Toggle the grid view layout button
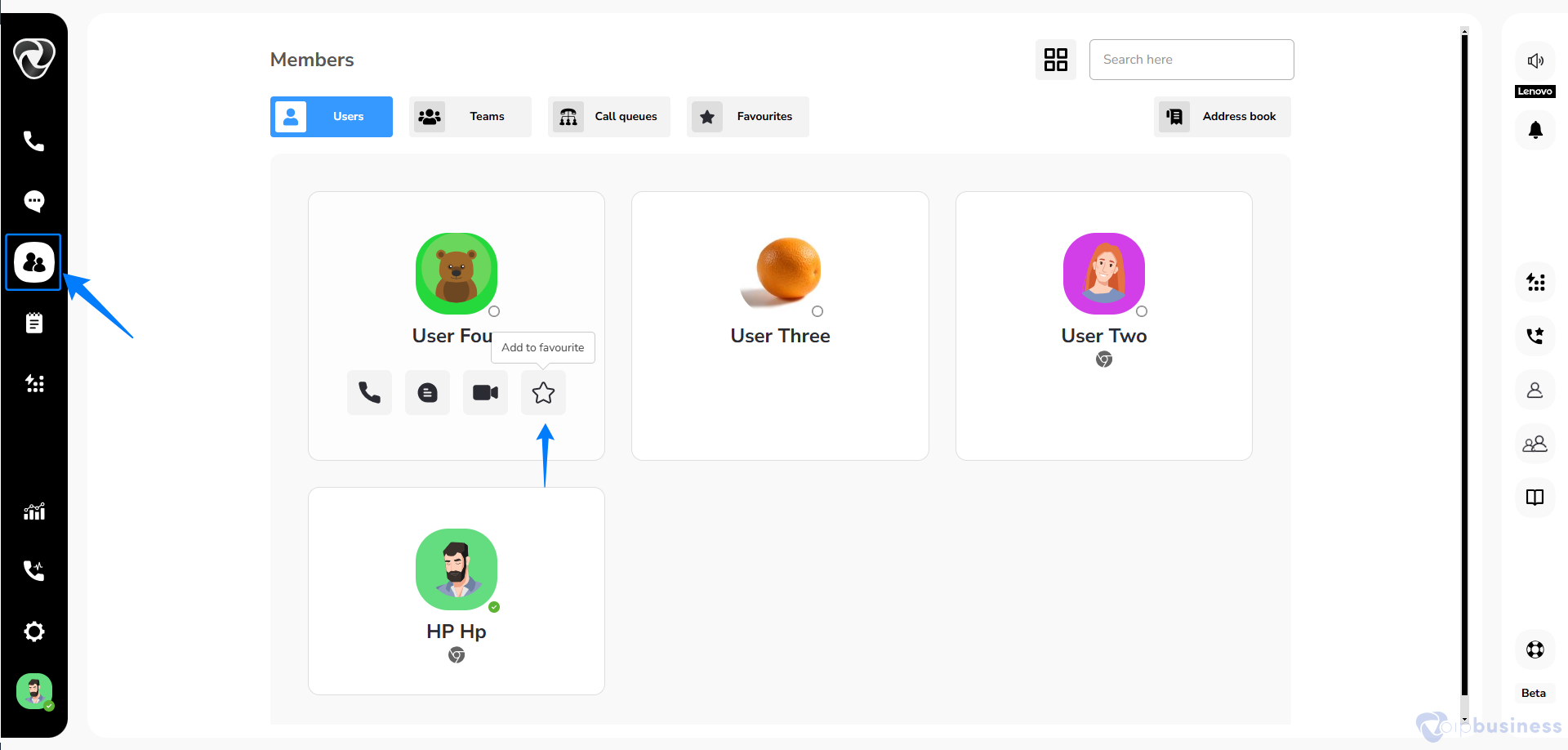 pyautogui.click(x=1055, y=60)
